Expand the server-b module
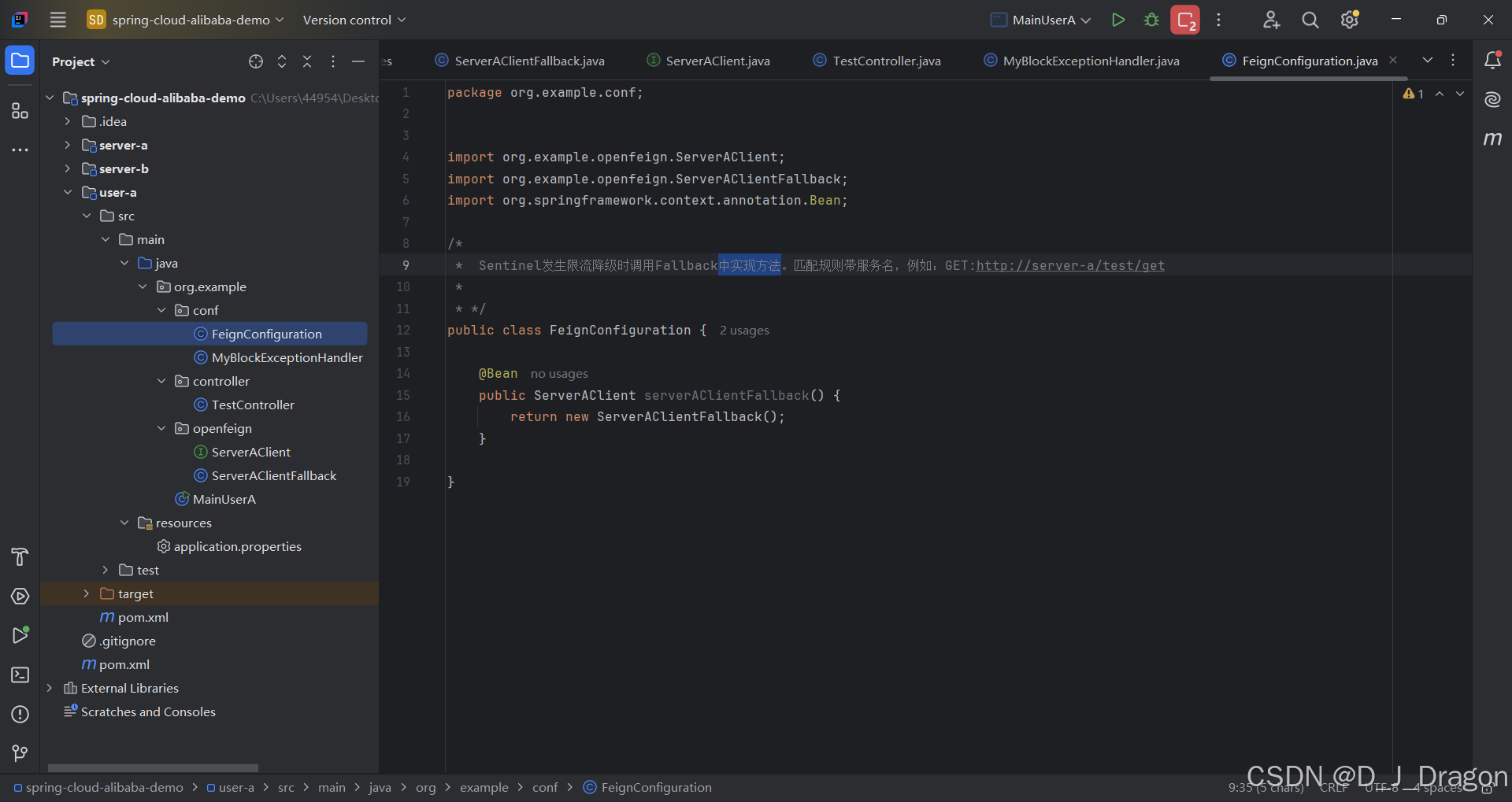Screen dimensions: 1512x802 [68, 168]
